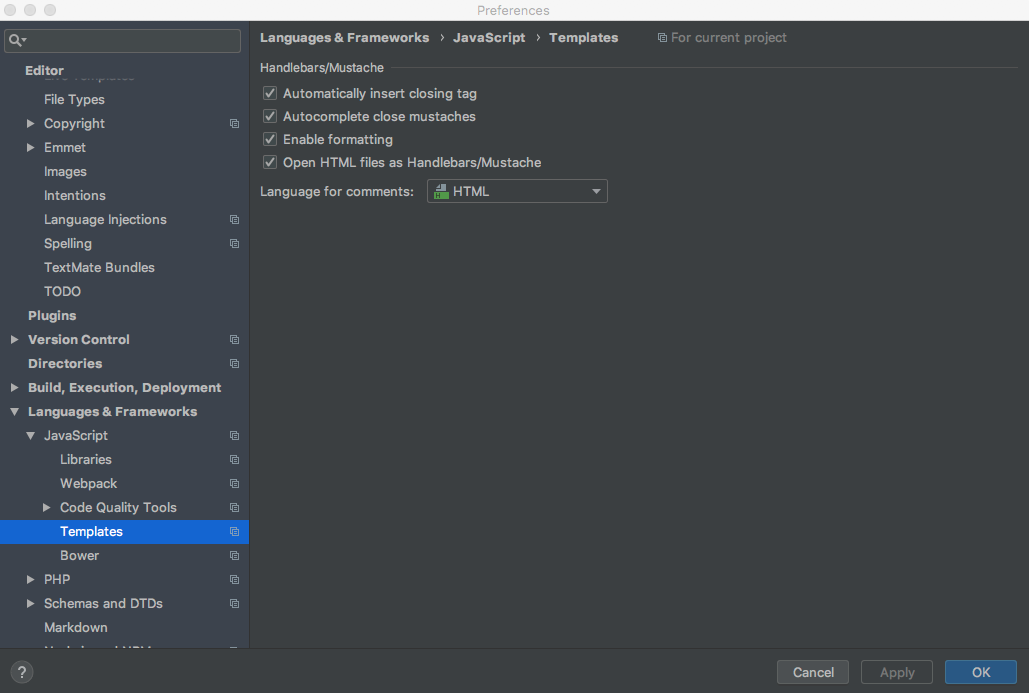Click the help question mark icon
The image size is (1029, 693).
21,671
